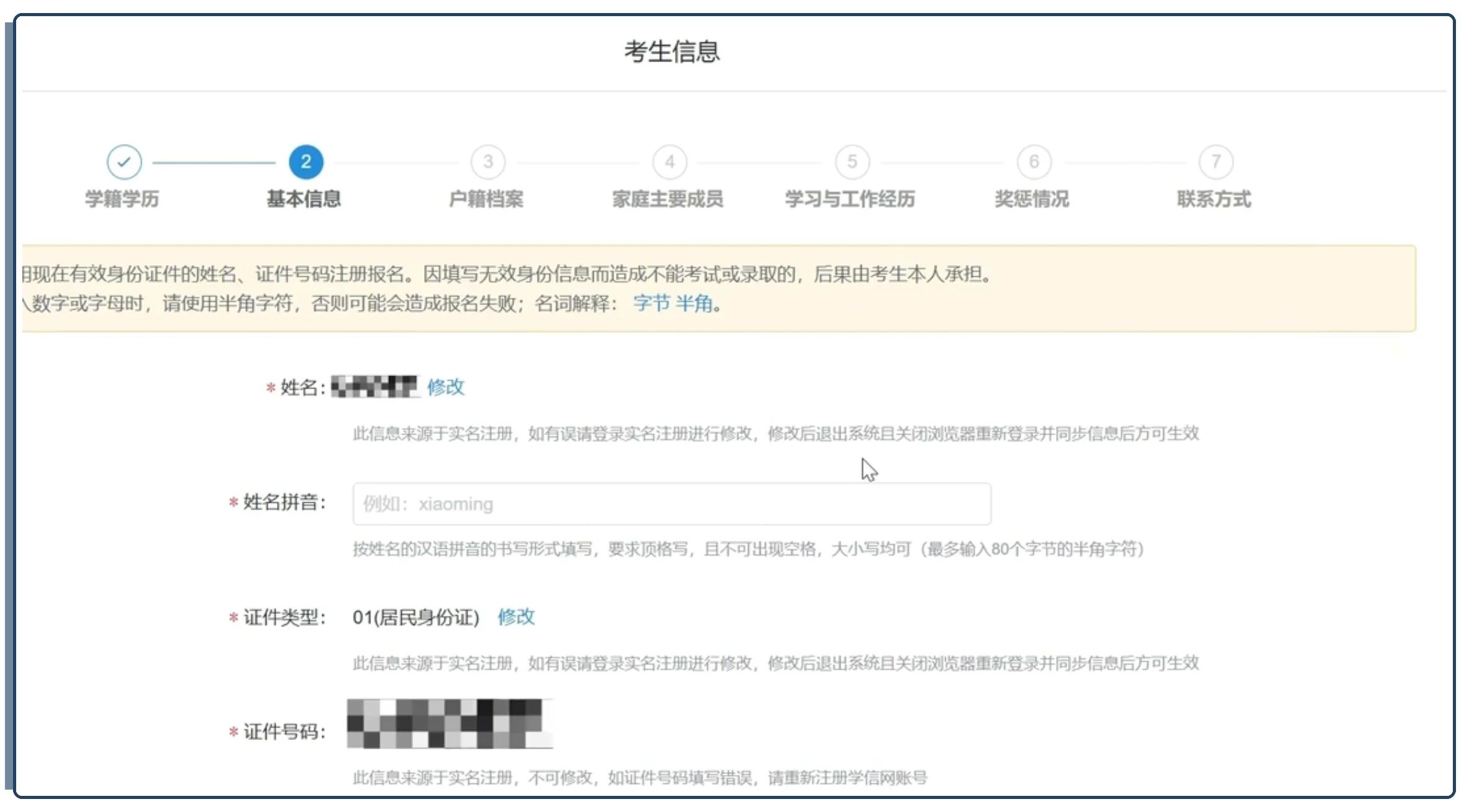The width and height of the screenshot is (1469, 812).
Task: Switch to 学习与工作经历 step label
Action: tap(850, 199)
